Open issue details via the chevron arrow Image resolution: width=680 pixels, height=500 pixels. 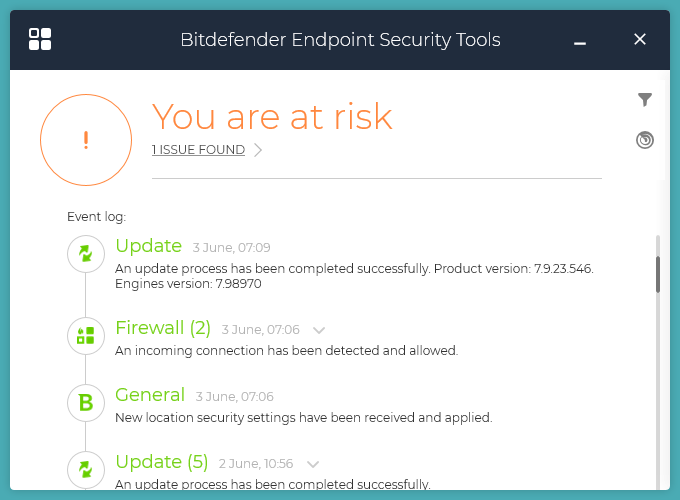258,150
